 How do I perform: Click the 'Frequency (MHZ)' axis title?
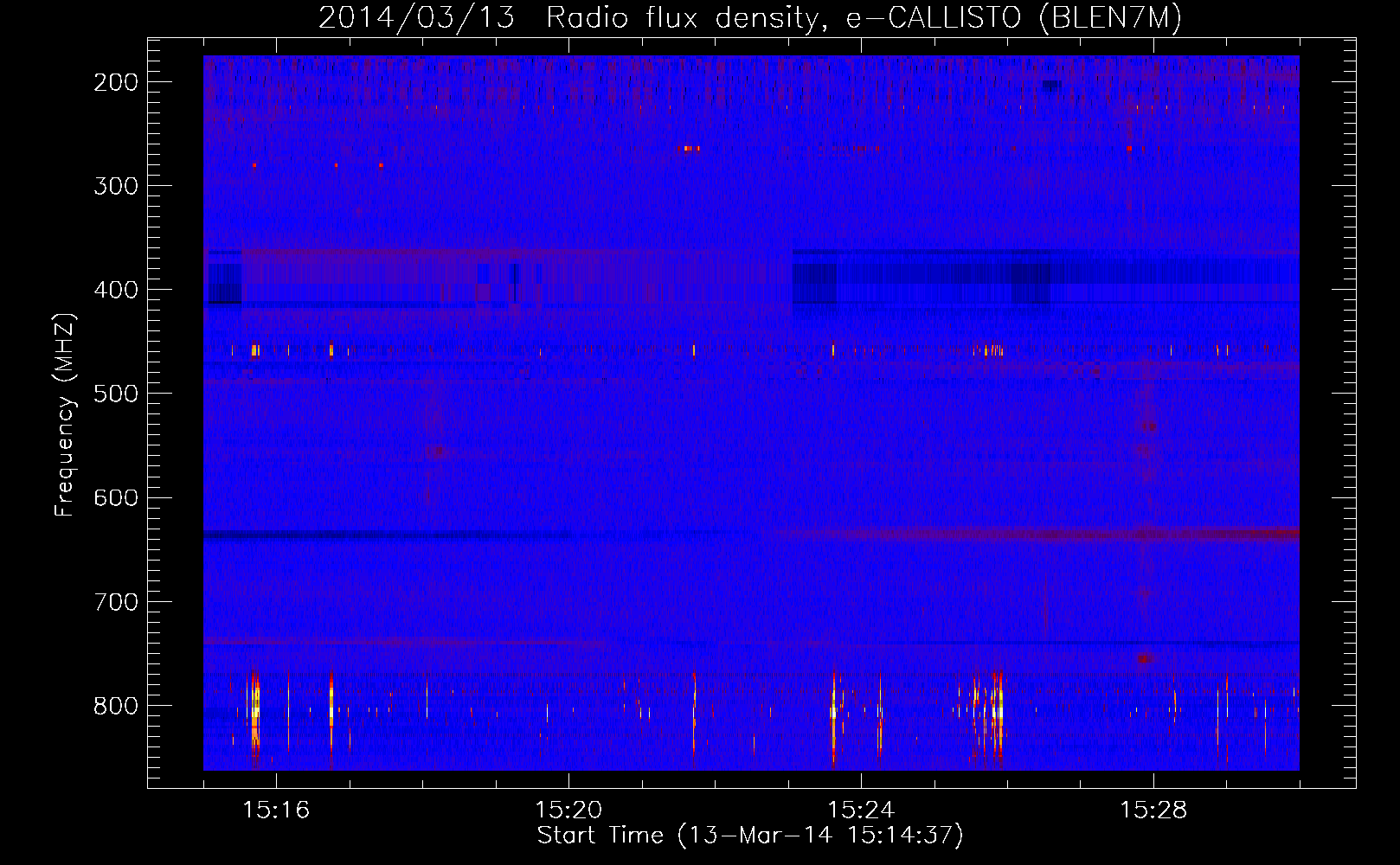pos(65,414)
